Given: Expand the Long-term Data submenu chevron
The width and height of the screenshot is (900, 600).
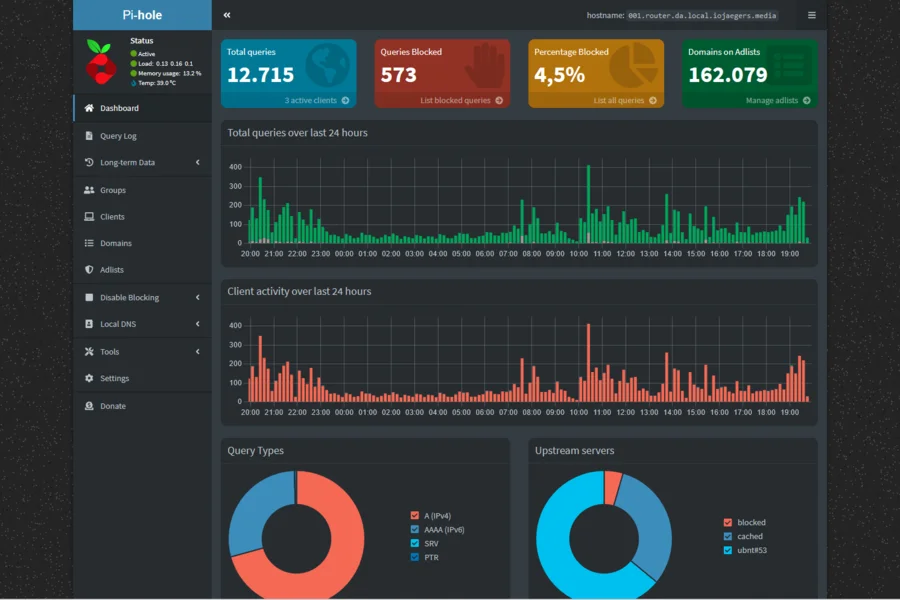Looking at the screenshot, I should pos(197,162).
